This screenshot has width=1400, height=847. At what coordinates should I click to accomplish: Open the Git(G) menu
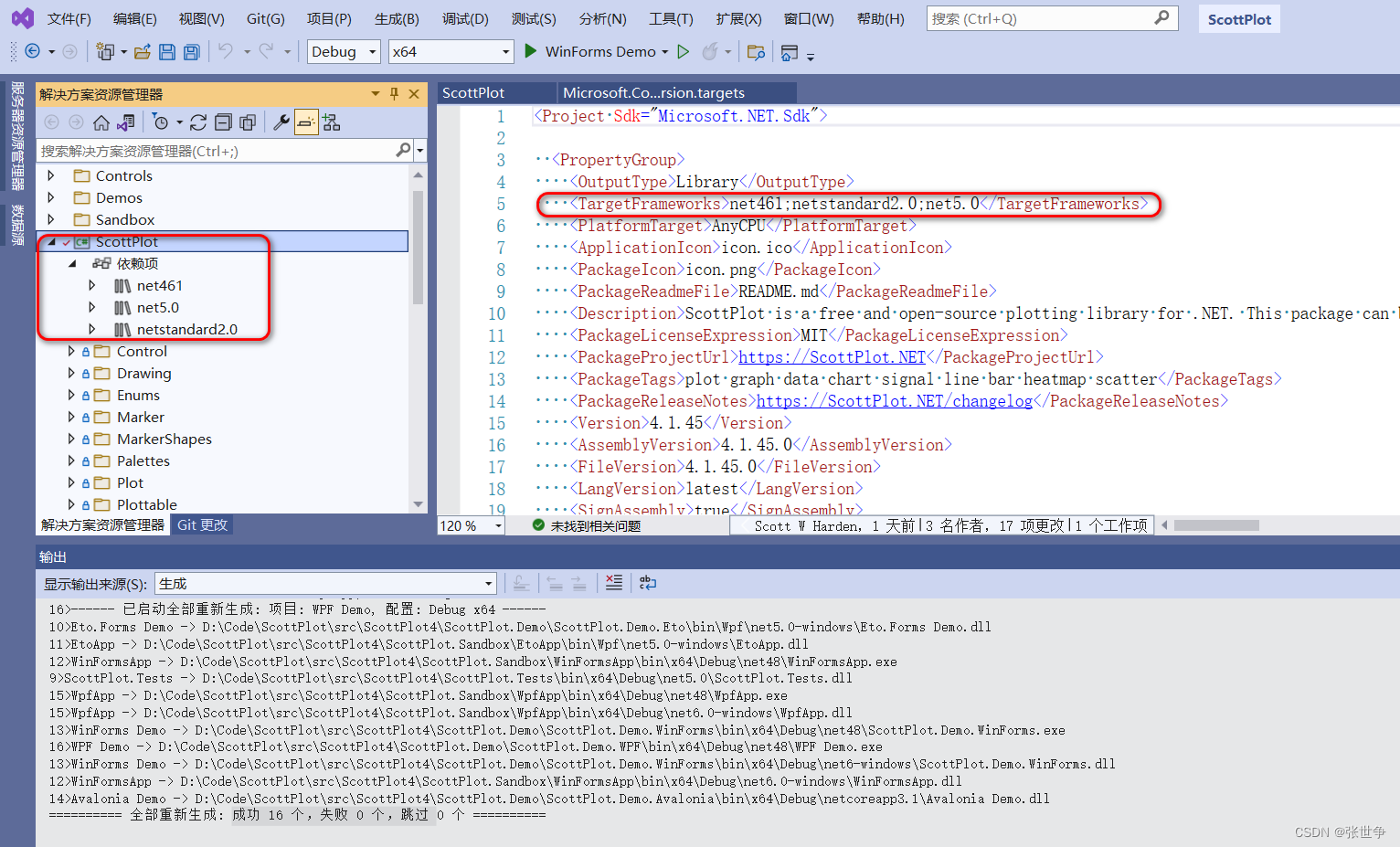(x=264, y=18)
